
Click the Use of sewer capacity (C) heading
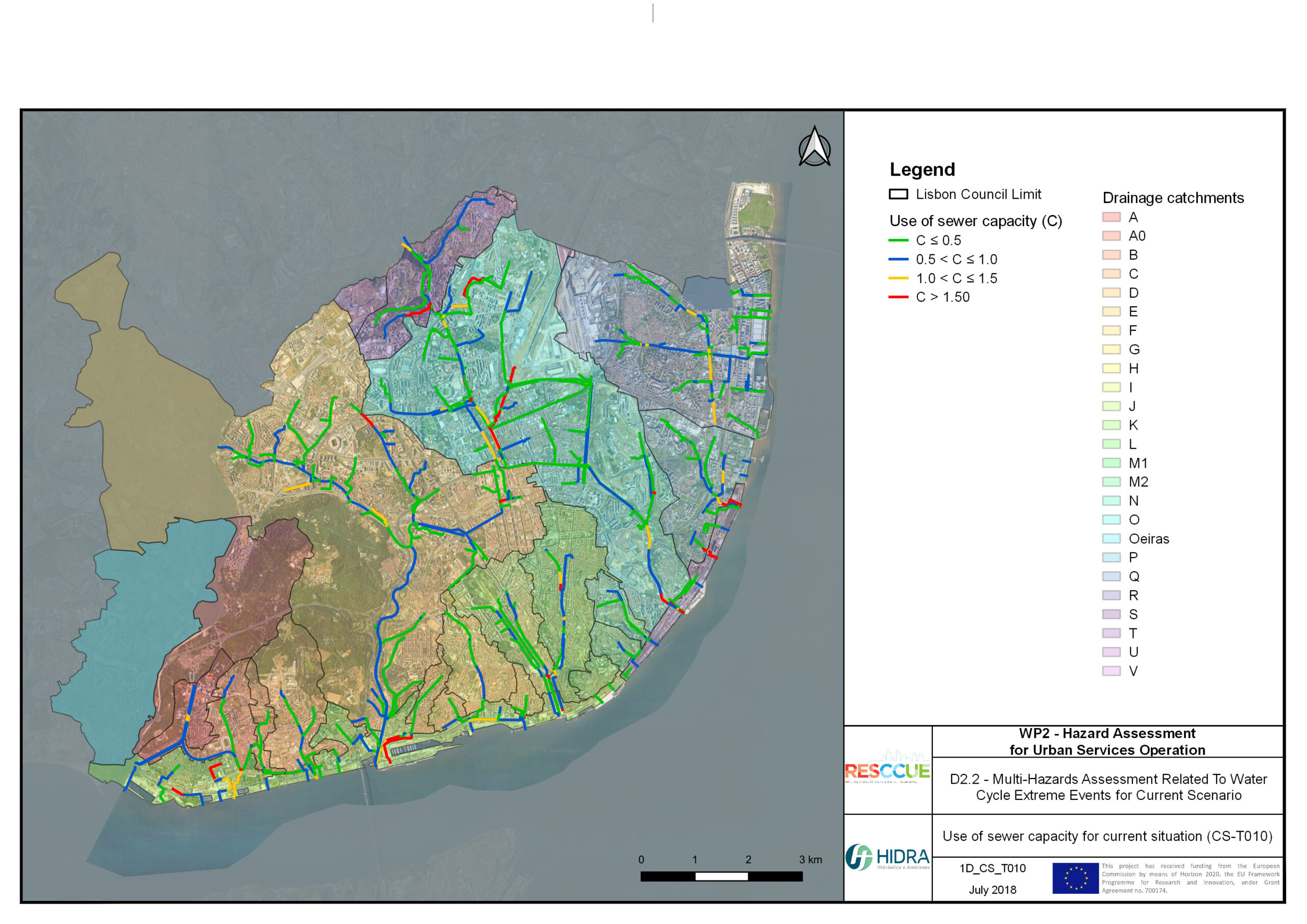[976, 222]
